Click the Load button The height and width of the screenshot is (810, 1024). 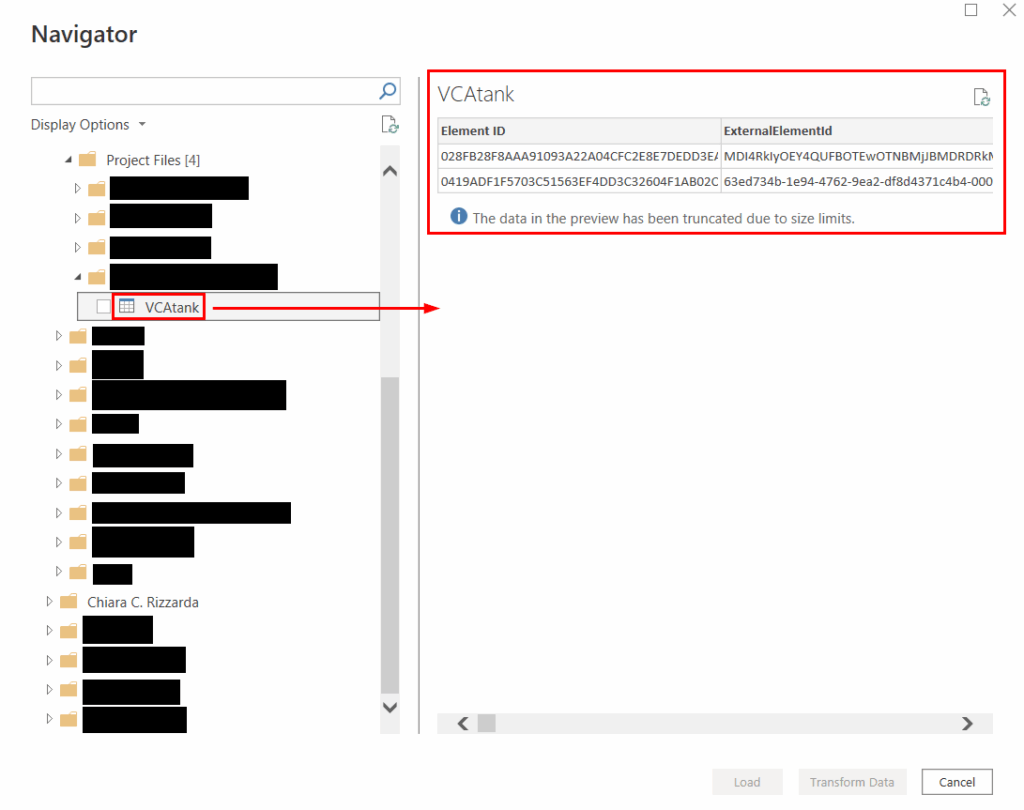pos(746,782)
